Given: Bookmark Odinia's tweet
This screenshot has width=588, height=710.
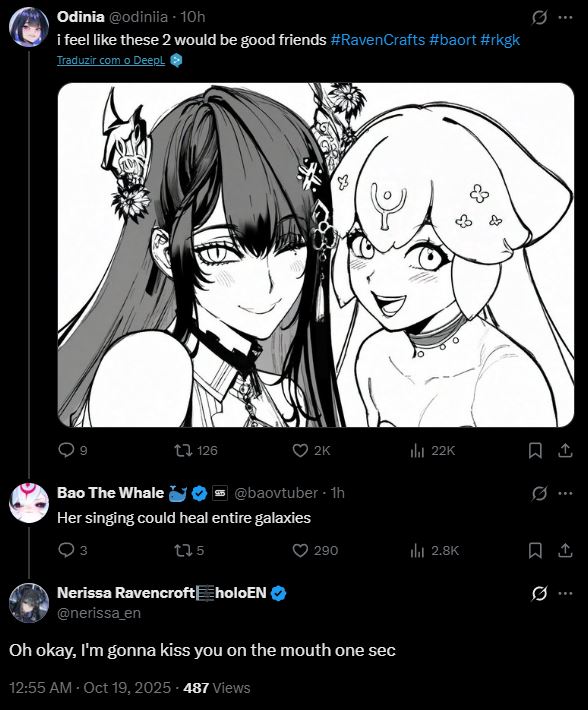Looking at the screenshot, I should 535,451.
